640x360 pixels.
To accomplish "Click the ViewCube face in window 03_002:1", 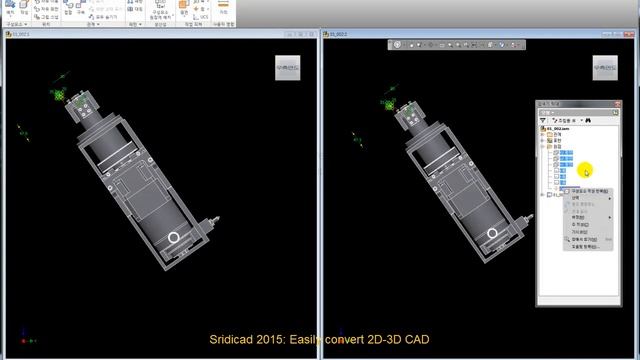I will [288, 67].
